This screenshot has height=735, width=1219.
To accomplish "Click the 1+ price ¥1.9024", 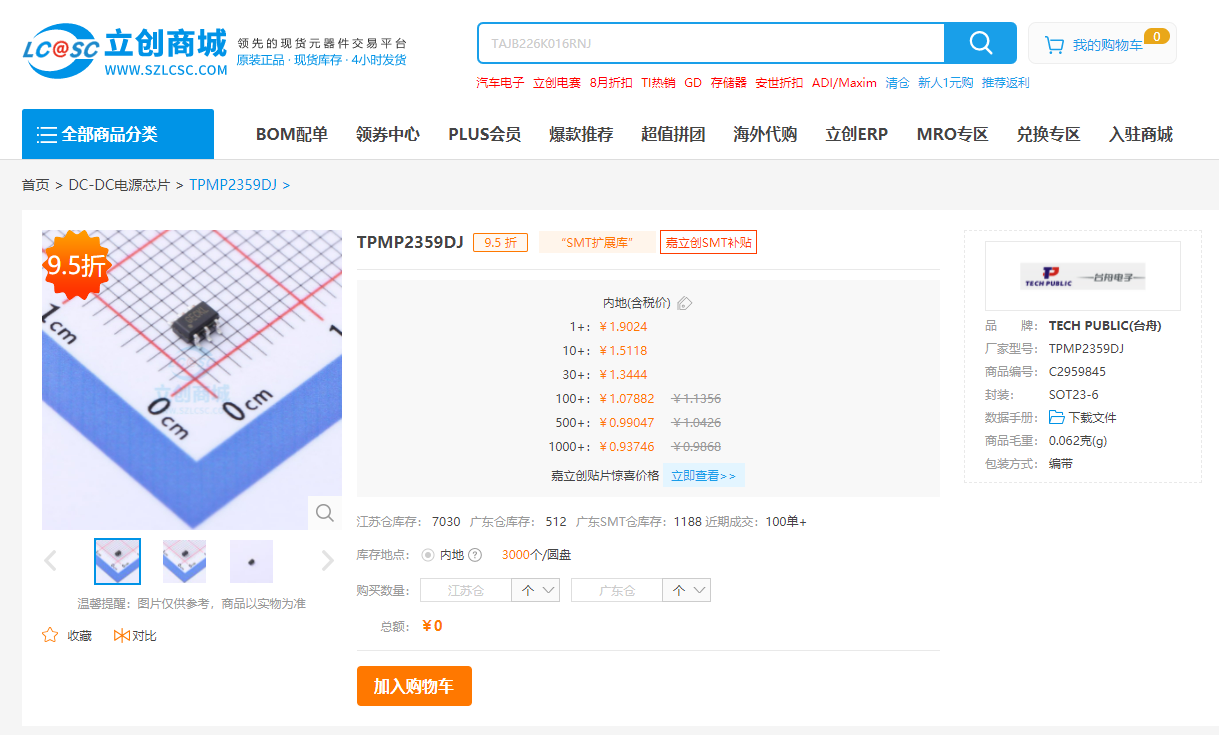I will point(623,327).
